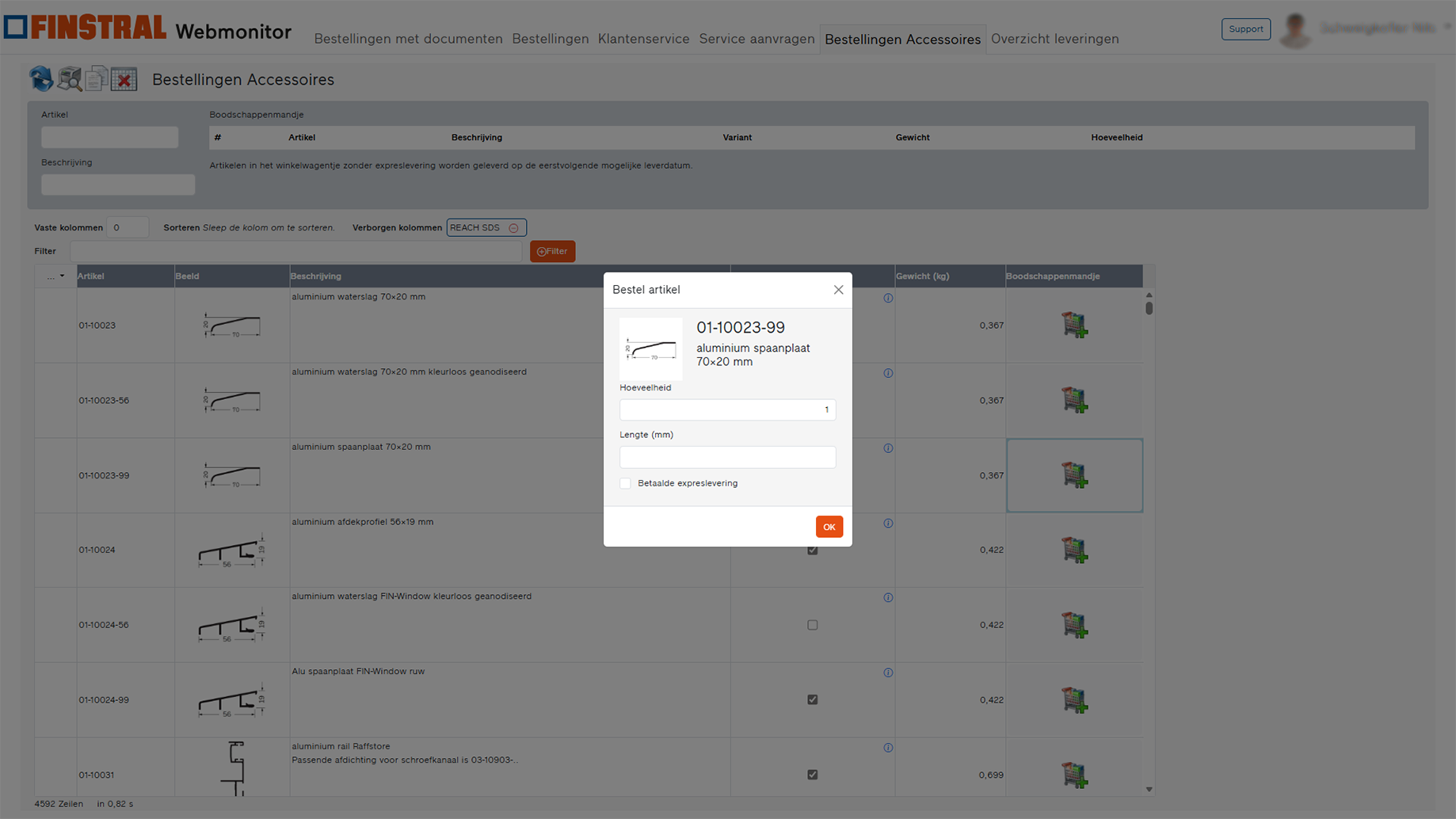The image size is (1456, 819).
Task: Close the Bestel artikel dialog
Action: pos(838,290)
